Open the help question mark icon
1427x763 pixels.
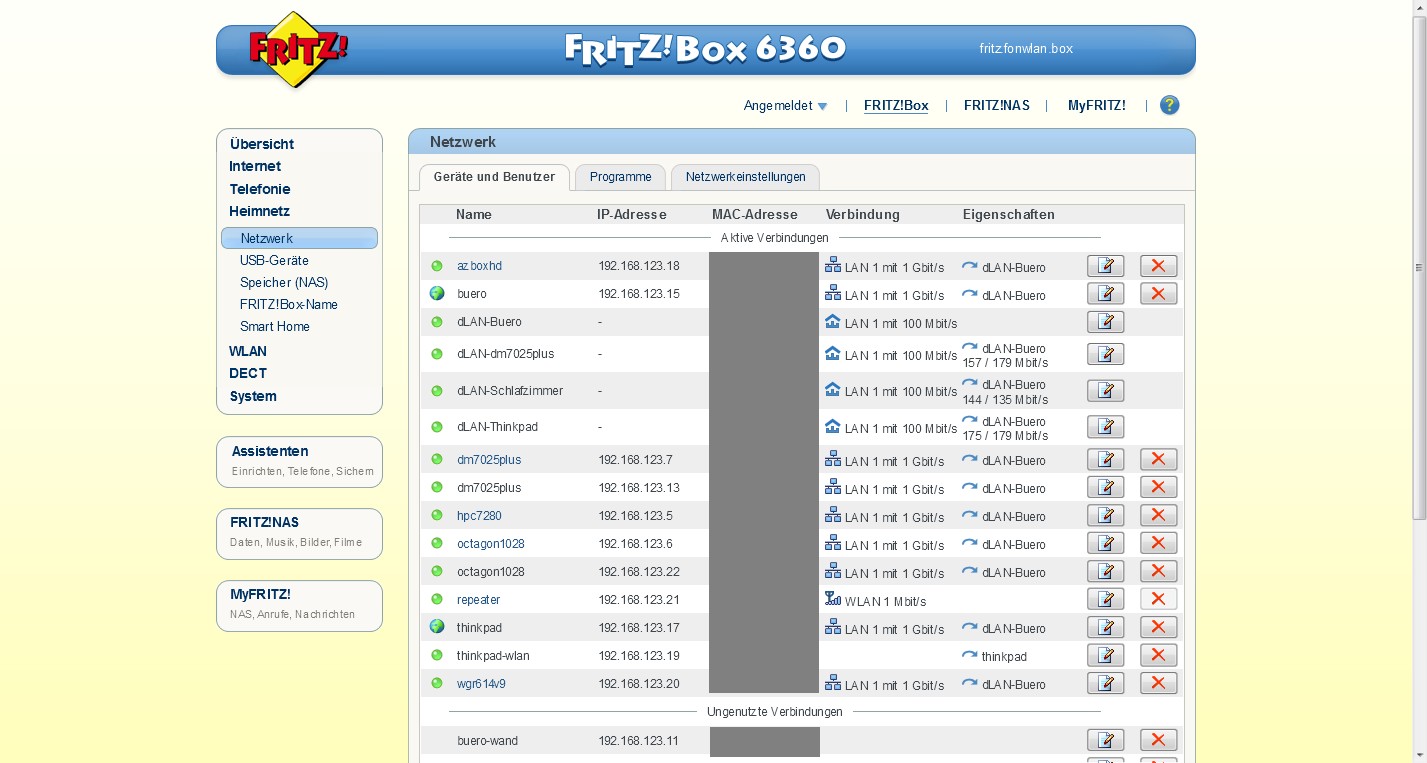point(1169,105)
